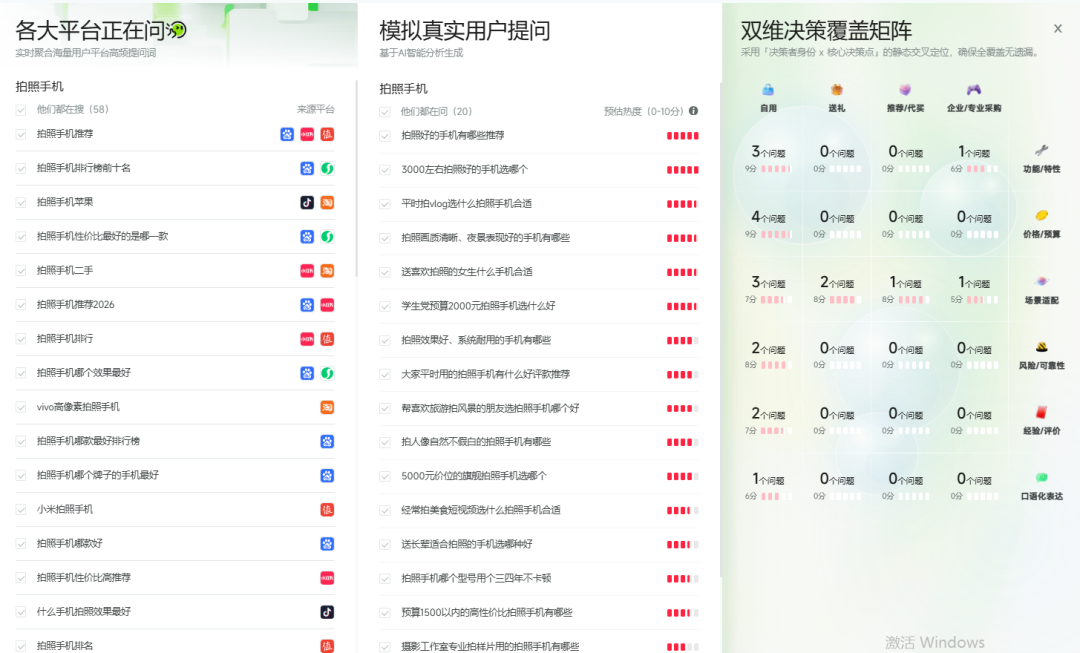This screenshot has height=653, width=1080.
Task: Select question 学生党预算2000元拍照手机选什么好
Action: tap(478, 306)
